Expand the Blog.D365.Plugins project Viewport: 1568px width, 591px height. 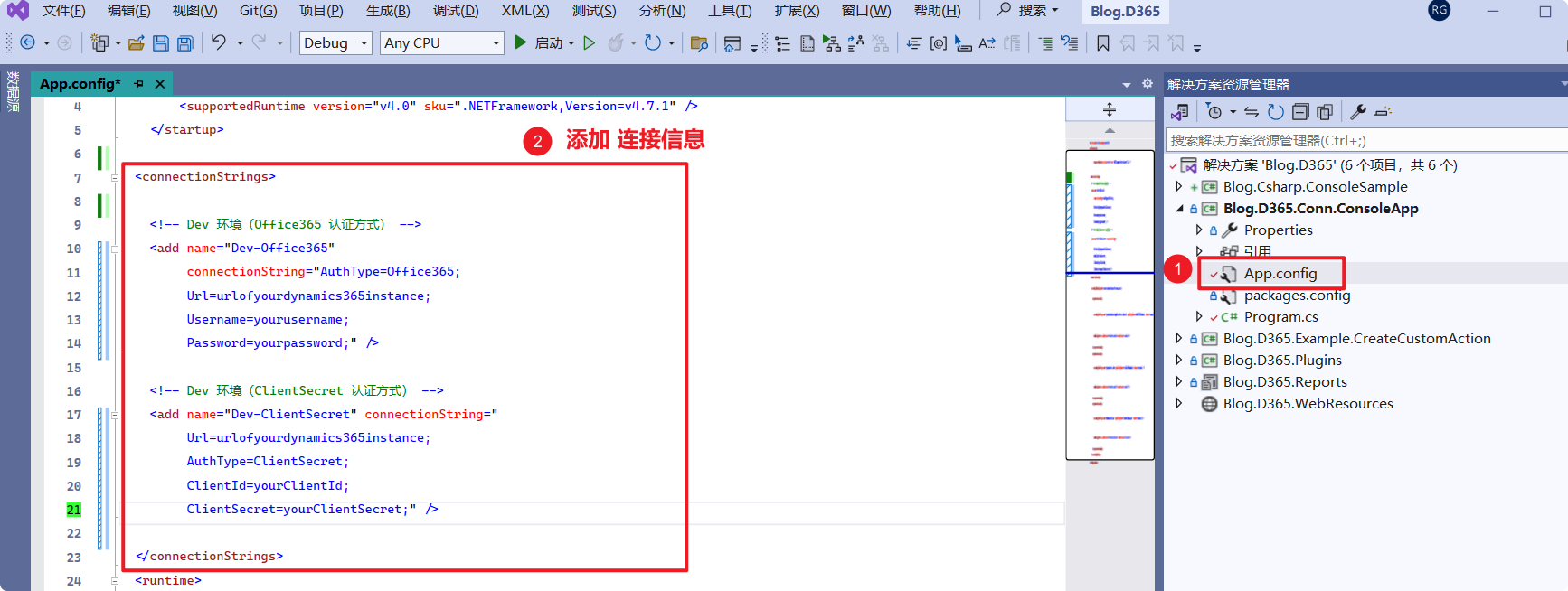1178,360
